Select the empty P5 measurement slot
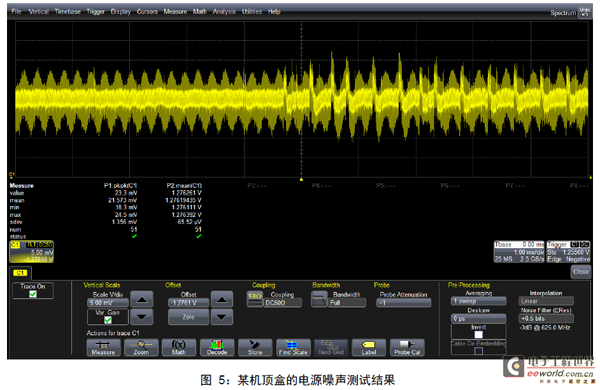Viewport: 600px width, 390px height. pos(385,186)
